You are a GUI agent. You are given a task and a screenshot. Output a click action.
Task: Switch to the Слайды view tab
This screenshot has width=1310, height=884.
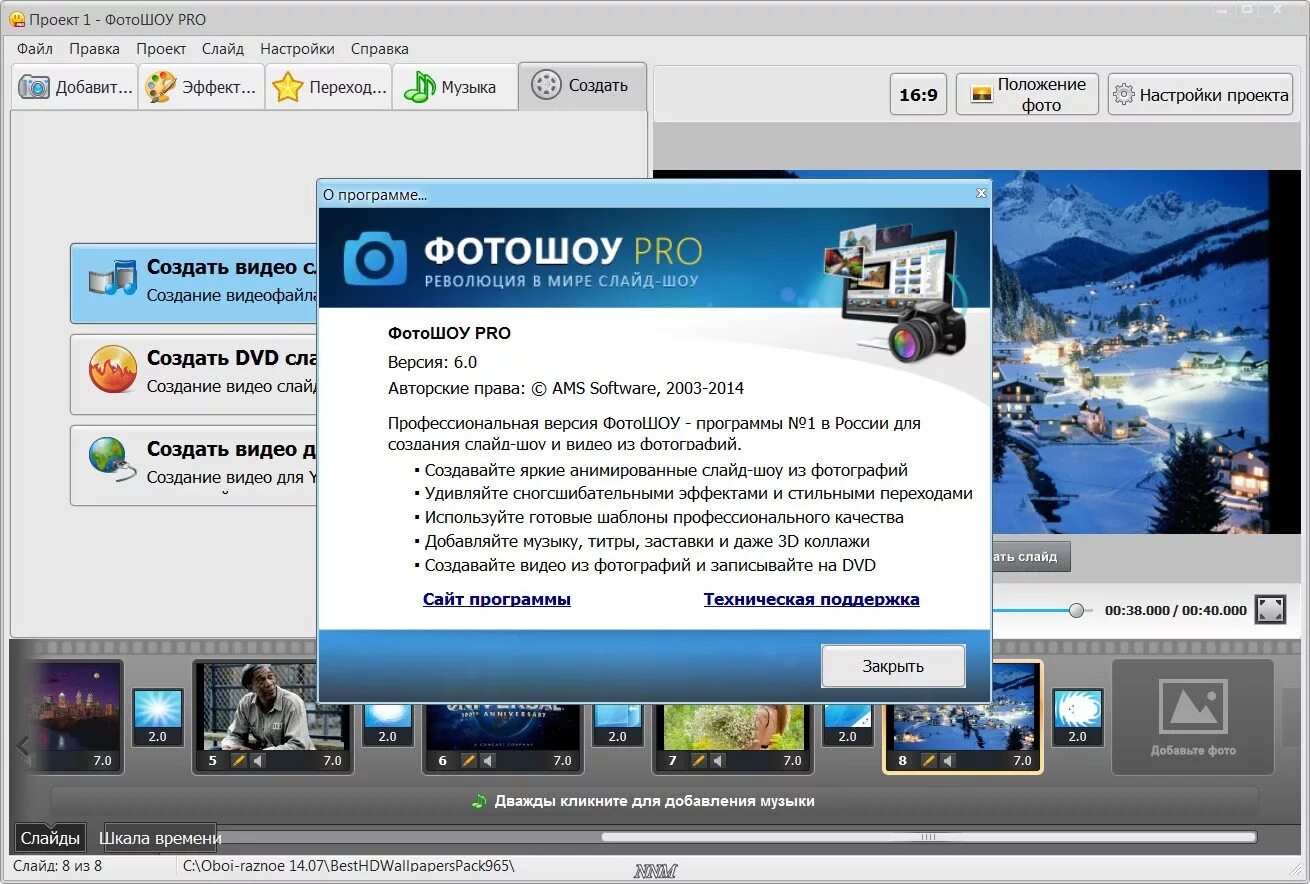[x=50, y=838]
